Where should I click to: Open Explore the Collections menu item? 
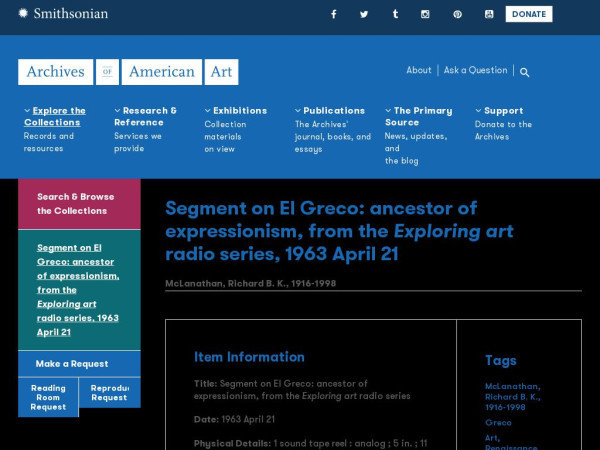pos(55,116)
